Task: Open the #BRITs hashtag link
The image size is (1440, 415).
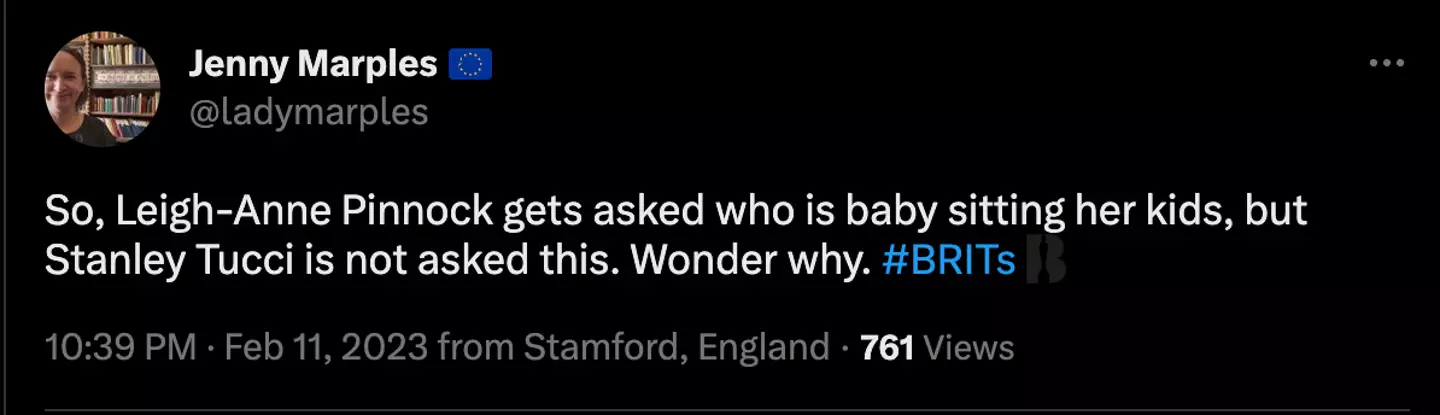Action: pyautogui.click(x=949, y=260)
